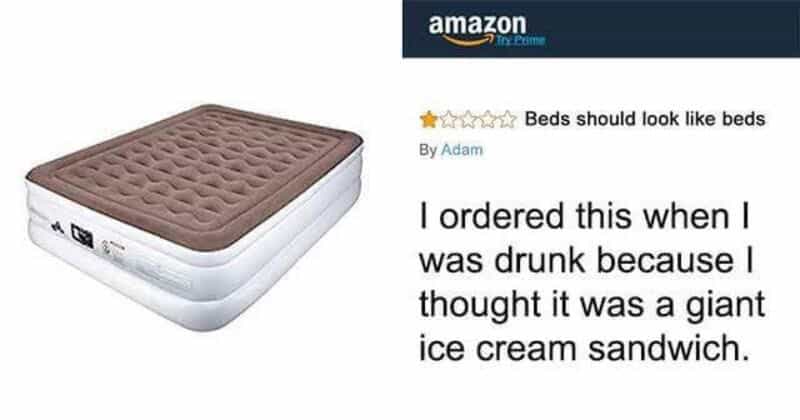
Task: Click the ice cream sandwich line of review
Action: (x=586, y=348)
